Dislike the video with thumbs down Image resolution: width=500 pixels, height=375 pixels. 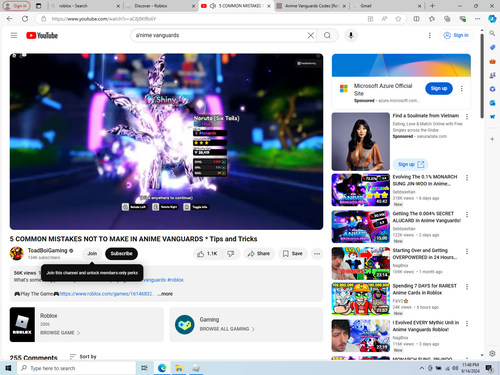coord(231,254)
